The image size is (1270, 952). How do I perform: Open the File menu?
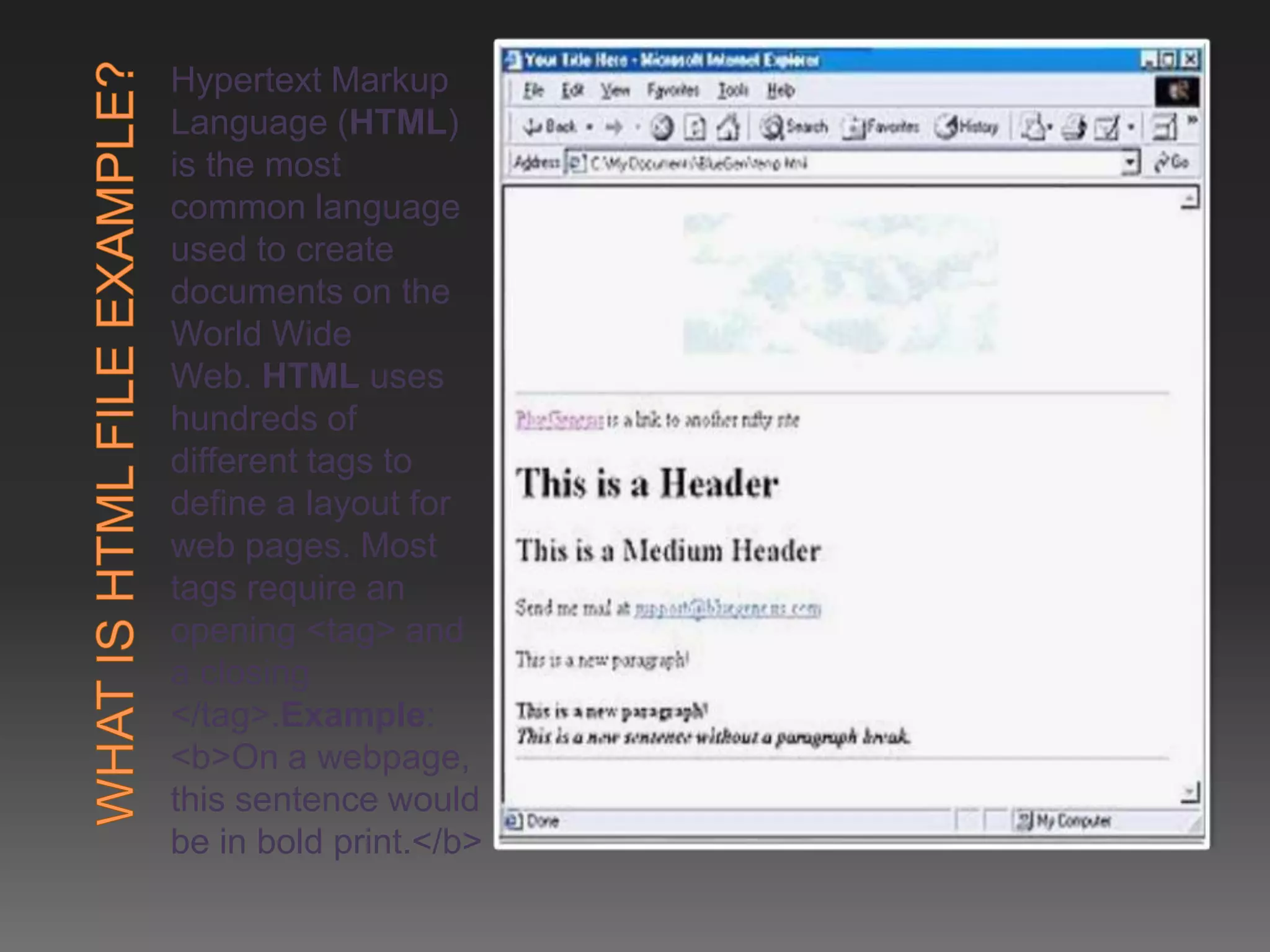533,90
